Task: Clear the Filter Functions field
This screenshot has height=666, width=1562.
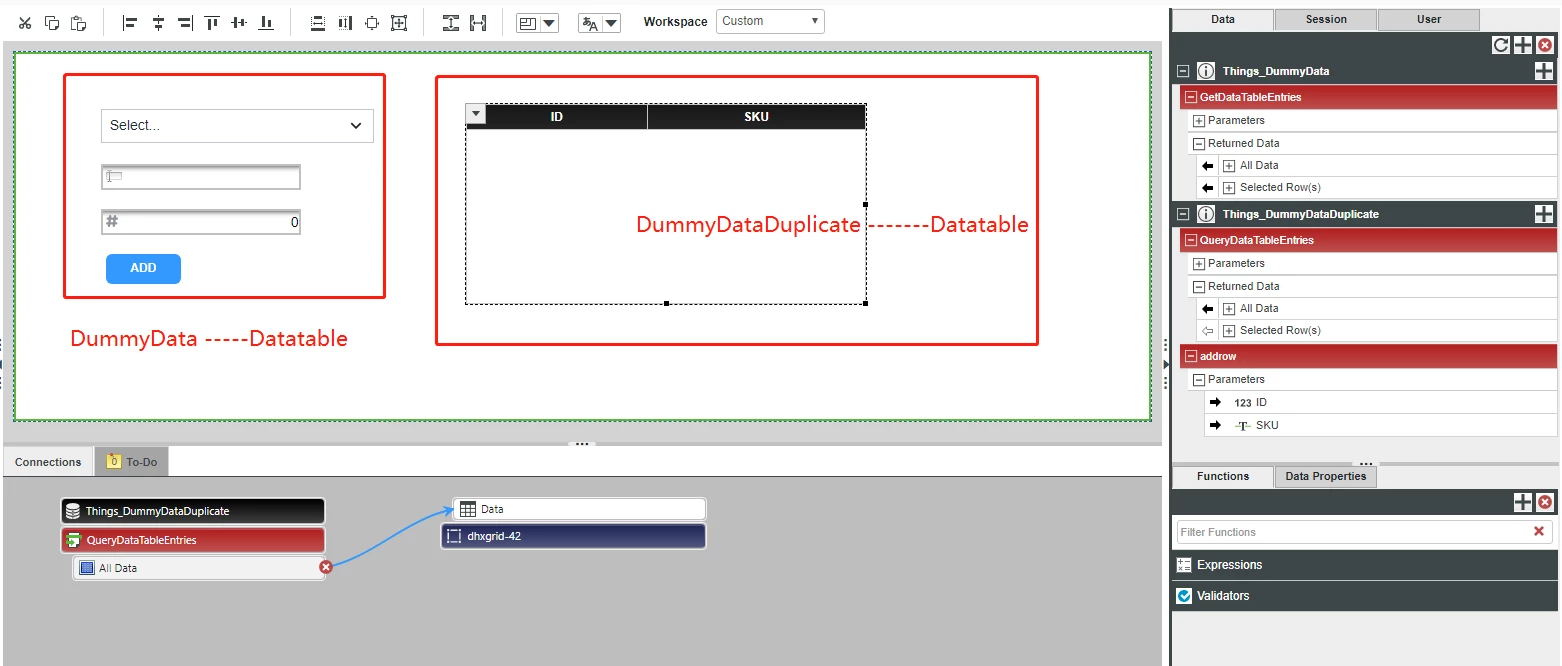Action: [x=1539, y=532]
